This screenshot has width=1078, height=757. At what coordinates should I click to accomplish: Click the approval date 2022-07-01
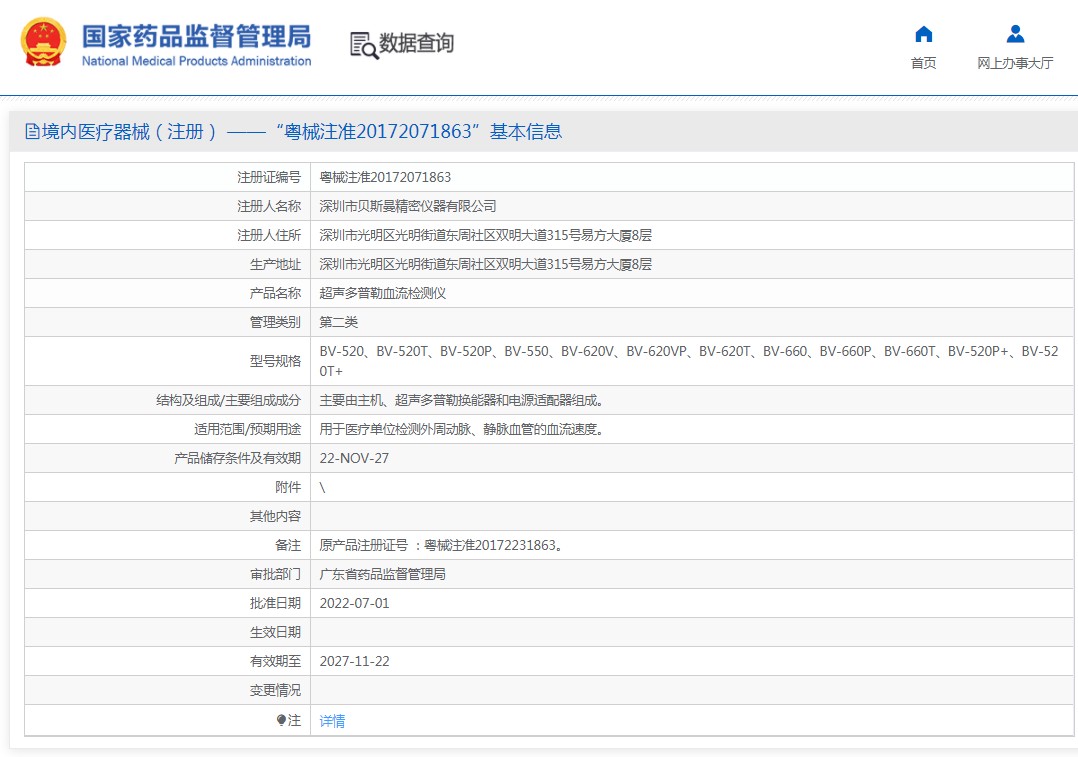(354, 603)
